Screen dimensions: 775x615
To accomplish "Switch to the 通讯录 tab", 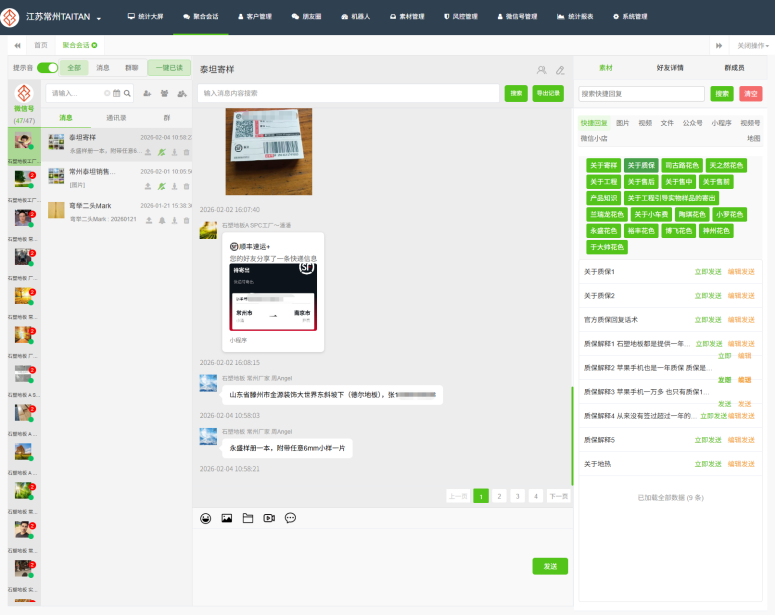I will tap(116, 118).
